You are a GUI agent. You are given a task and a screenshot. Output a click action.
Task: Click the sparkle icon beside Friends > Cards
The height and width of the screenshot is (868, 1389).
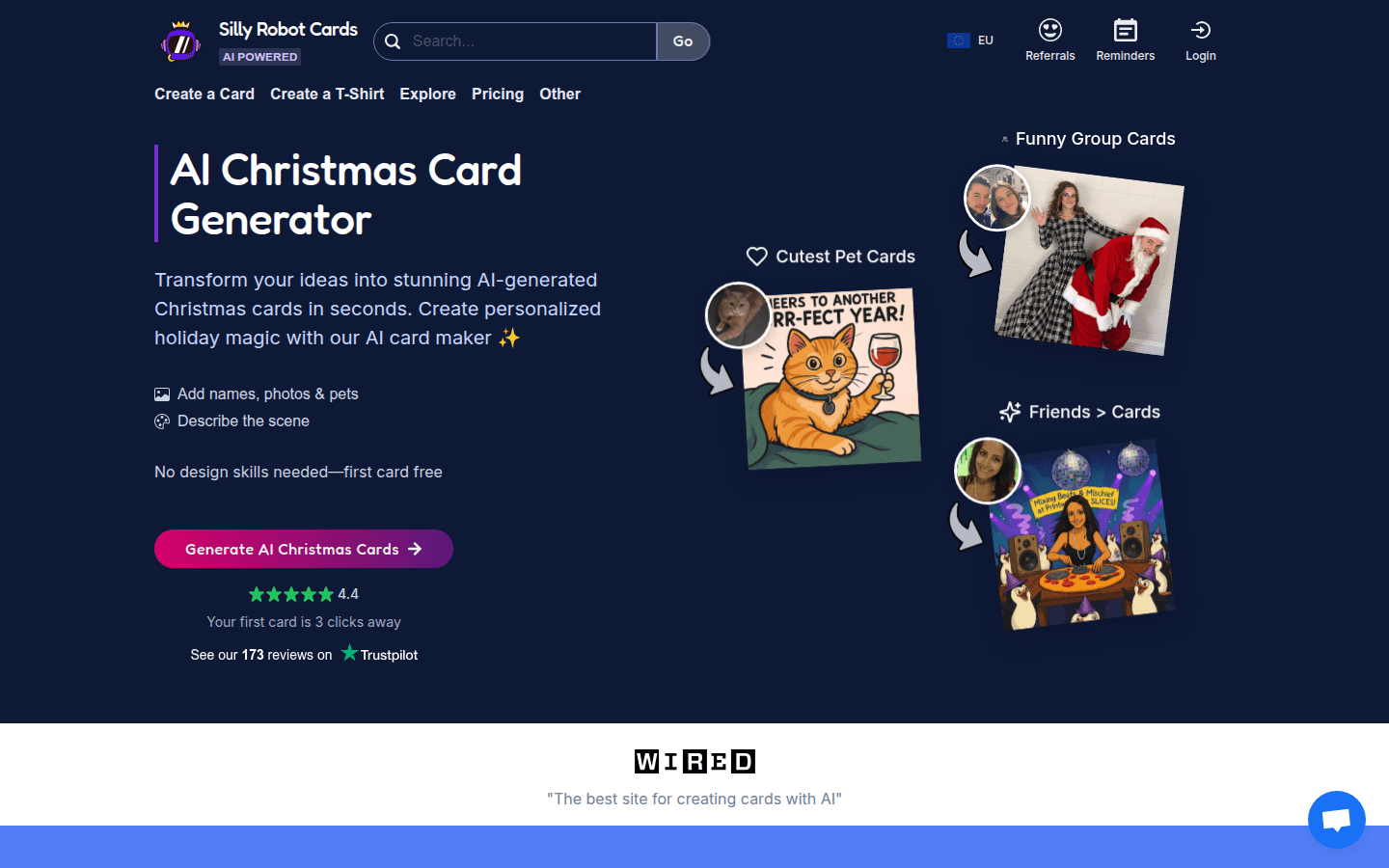point(1010,412)
